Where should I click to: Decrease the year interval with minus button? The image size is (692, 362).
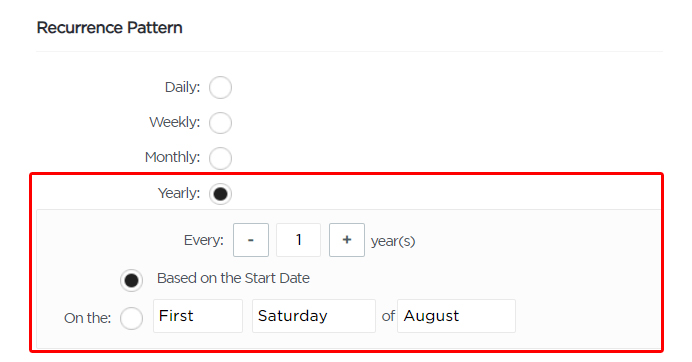pyautogui.click(x=251, y=240)
